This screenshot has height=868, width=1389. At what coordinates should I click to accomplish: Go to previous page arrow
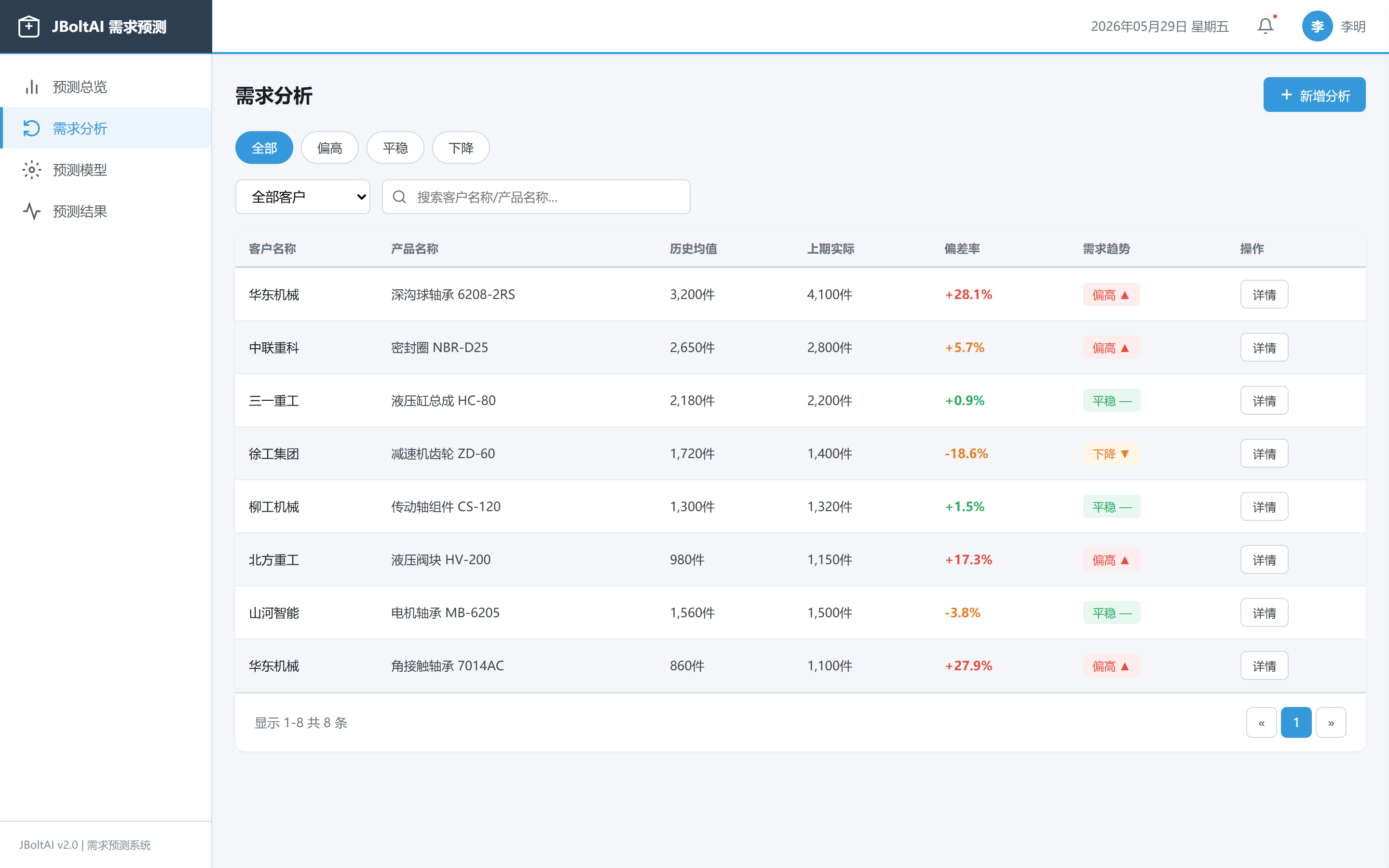tap(1262, 722)
